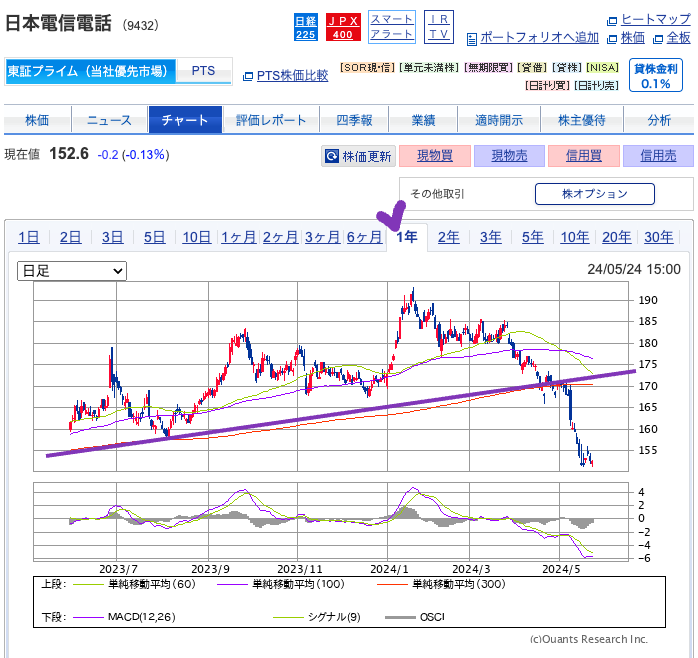Click the January 2024 price peak on chart
Viewport: 698px width, 658px height.
pos(413,292)
